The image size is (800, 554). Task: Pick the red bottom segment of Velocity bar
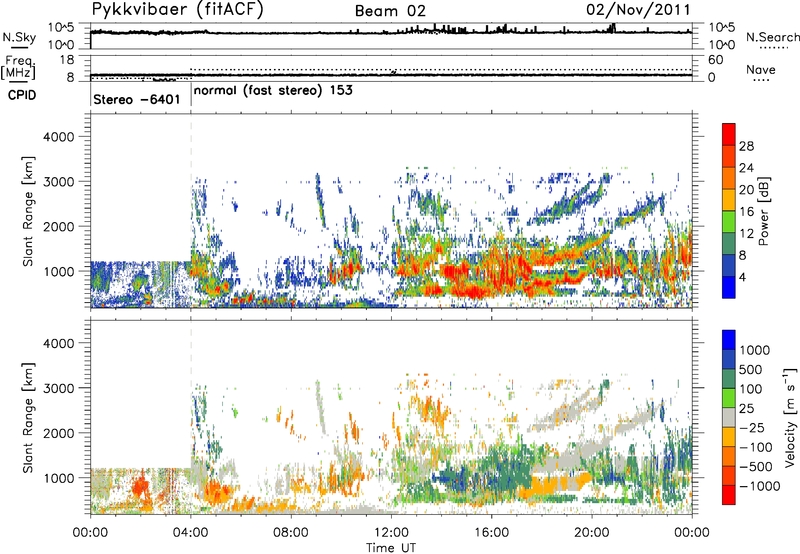(x=729, y=495)
